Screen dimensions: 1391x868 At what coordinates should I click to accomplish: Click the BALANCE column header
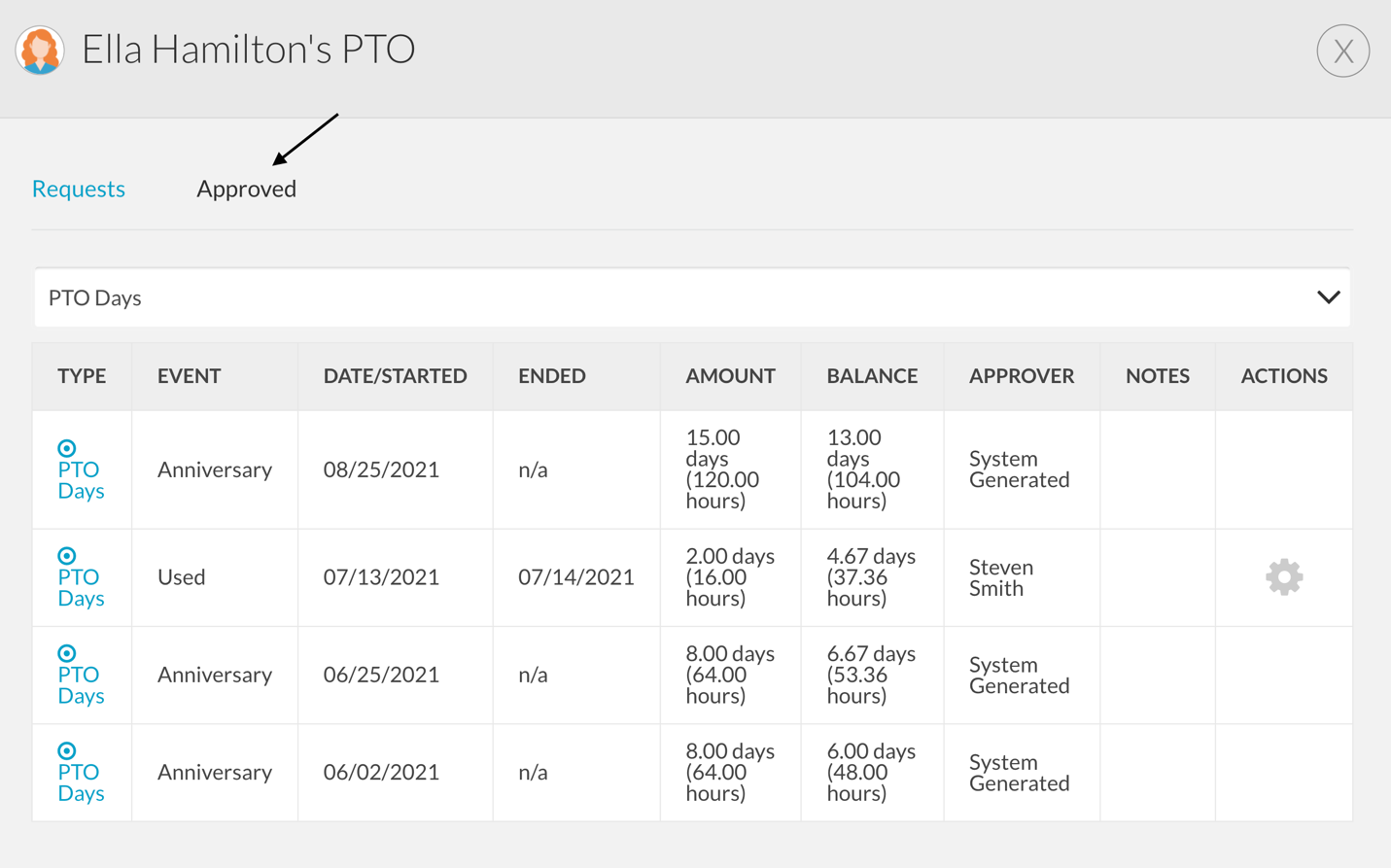coord(872,376)
